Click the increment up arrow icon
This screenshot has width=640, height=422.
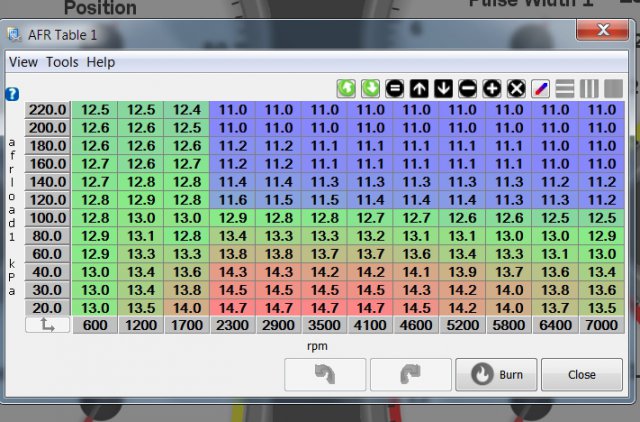419,88
